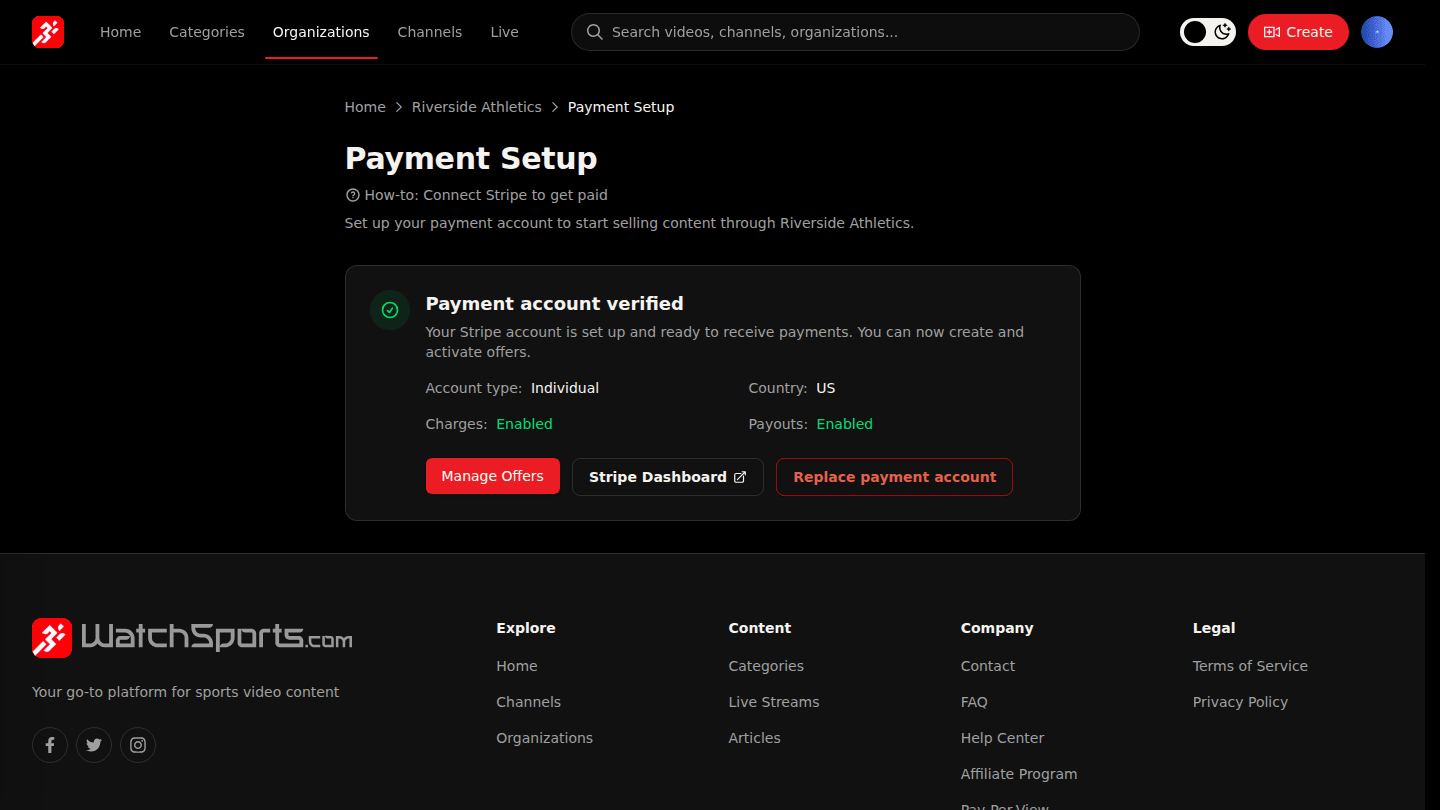Viewport: 1440px width, 810px height.
Task: Open the FAQ footer link
Action: tap(974, 702)
